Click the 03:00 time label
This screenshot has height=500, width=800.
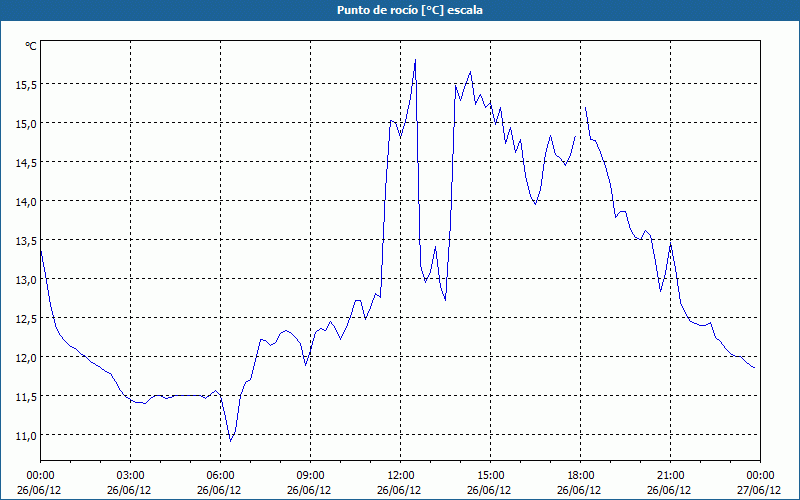click(x=131, y=476)
